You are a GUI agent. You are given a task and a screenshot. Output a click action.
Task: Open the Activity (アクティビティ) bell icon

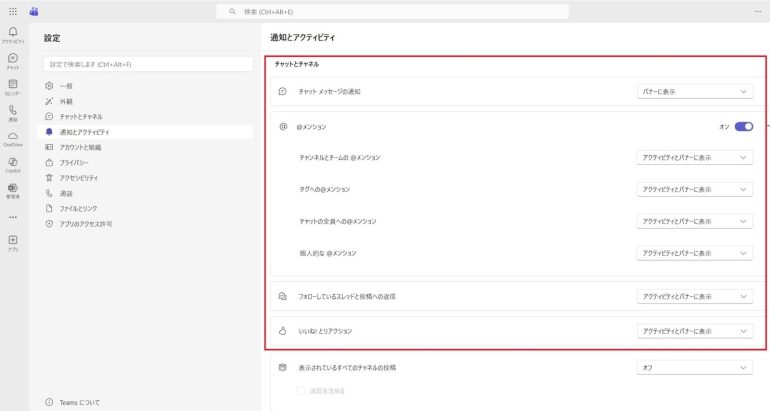(x=13, y=34)
